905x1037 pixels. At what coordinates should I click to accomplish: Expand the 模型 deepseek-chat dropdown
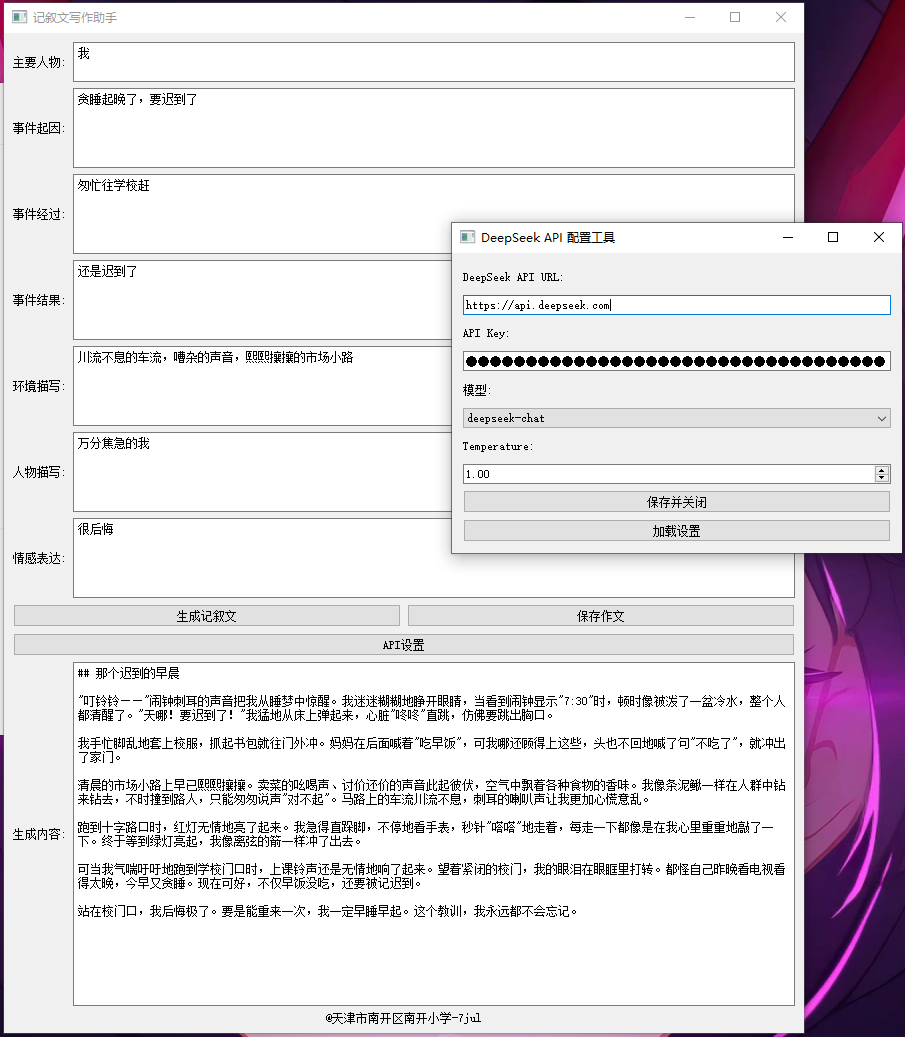click(676, 418)
